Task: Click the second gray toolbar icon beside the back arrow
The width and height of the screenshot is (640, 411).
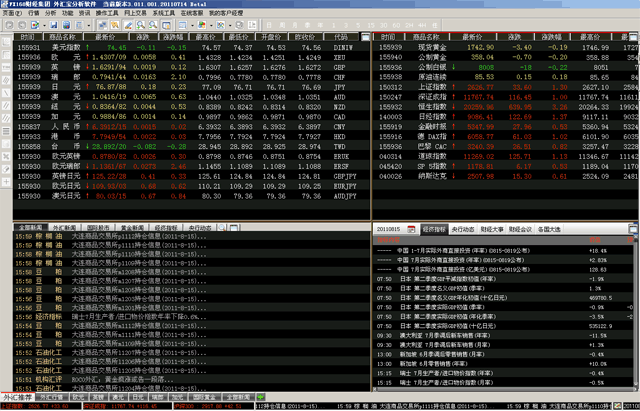Action: click(22, 25)
